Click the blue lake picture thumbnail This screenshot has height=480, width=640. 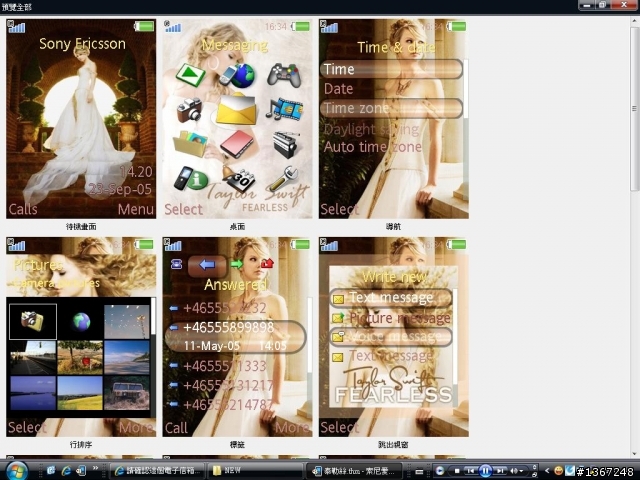tap(33, 393)
